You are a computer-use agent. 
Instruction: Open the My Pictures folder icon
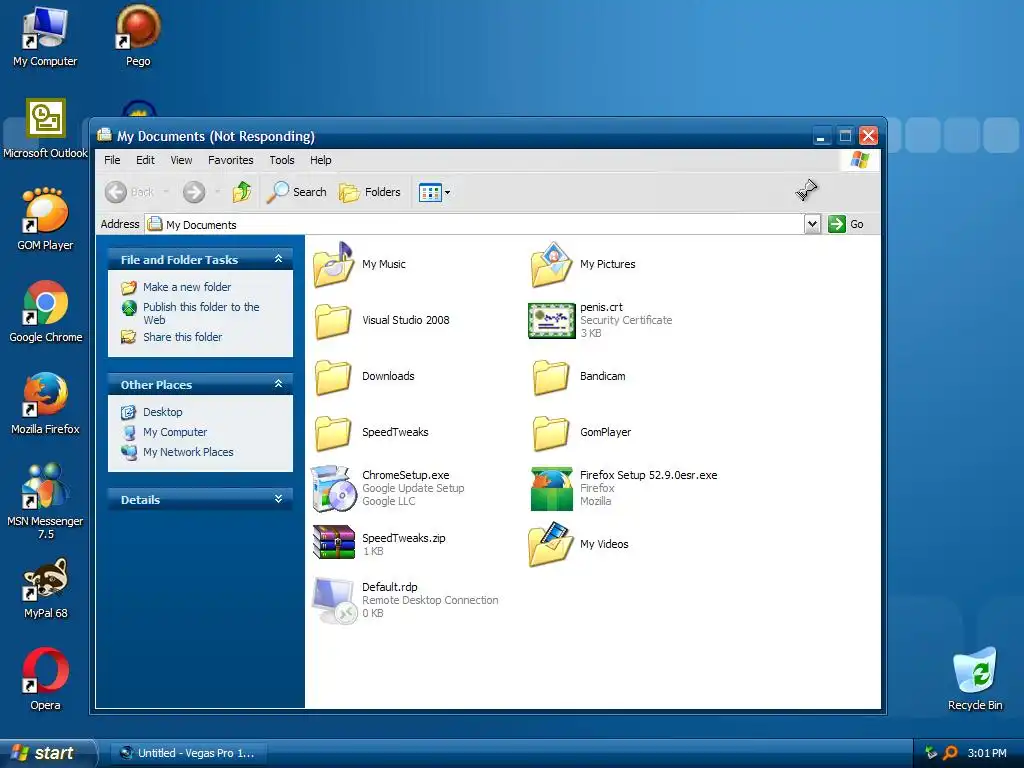[x=551, y=264]
